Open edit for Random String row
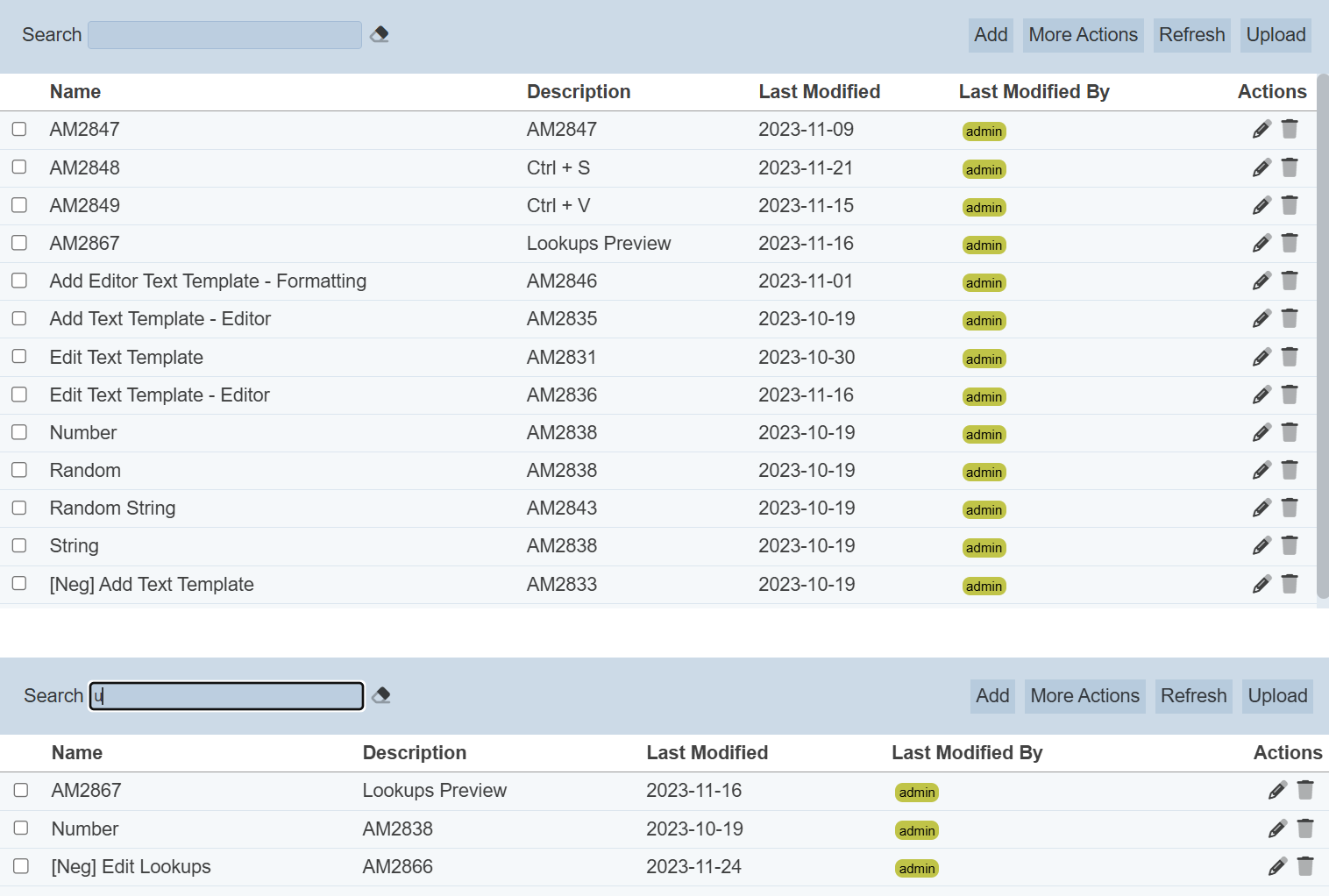This screenshot has height=896, width=1329. [x=1261, y=508]
